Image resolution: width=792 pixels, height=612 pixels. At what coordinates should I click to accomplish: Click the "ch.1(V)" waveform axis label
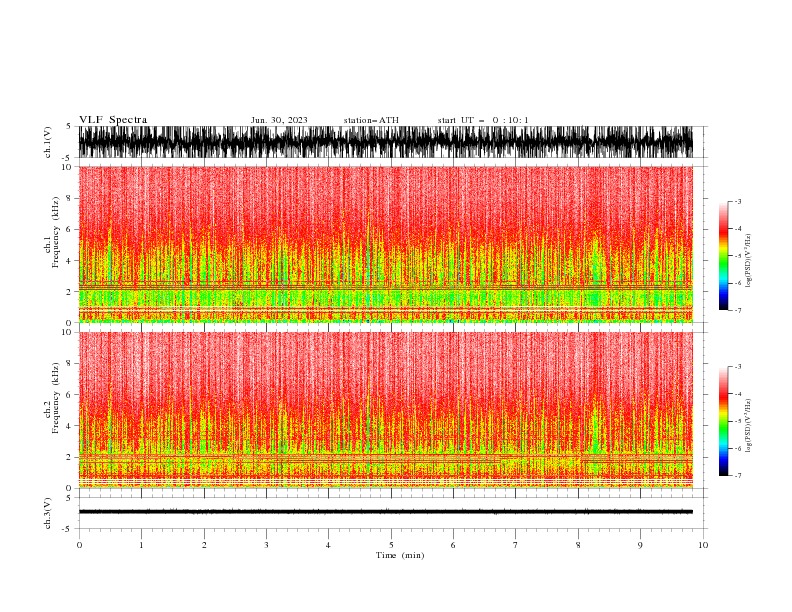point(48,142)
